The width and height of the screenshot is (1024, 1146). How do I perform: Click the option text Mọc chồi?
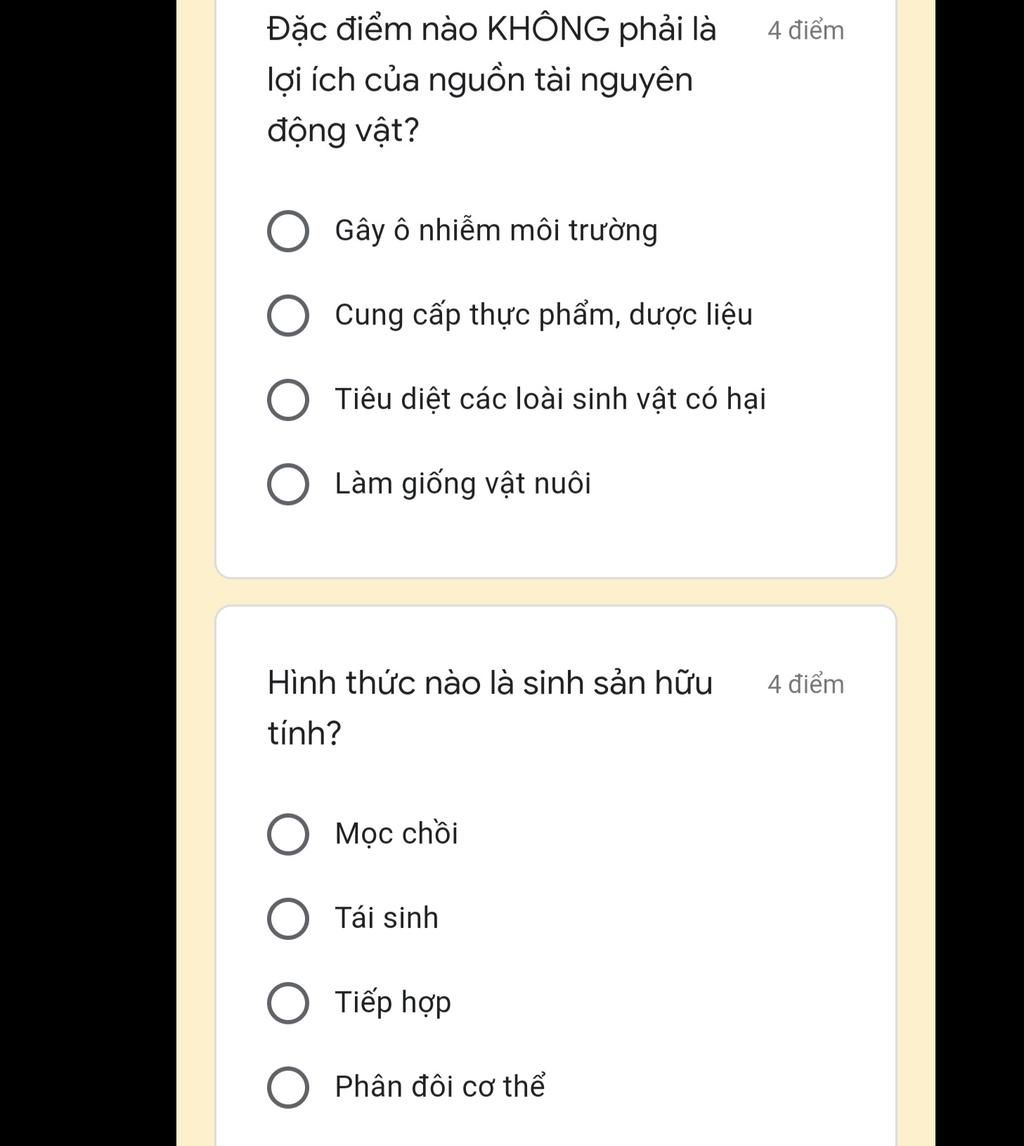(x=396, y=834)
